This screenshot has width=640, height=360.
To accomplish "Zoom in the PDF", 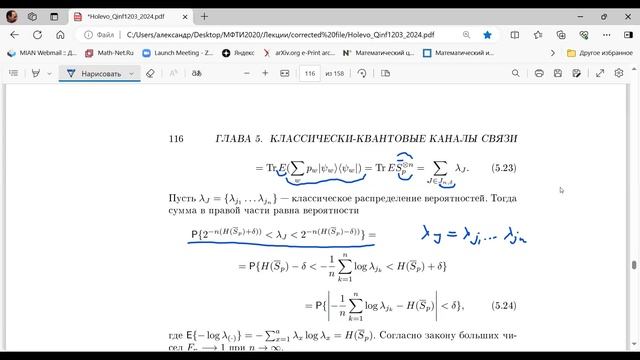I will coord(265,73).
